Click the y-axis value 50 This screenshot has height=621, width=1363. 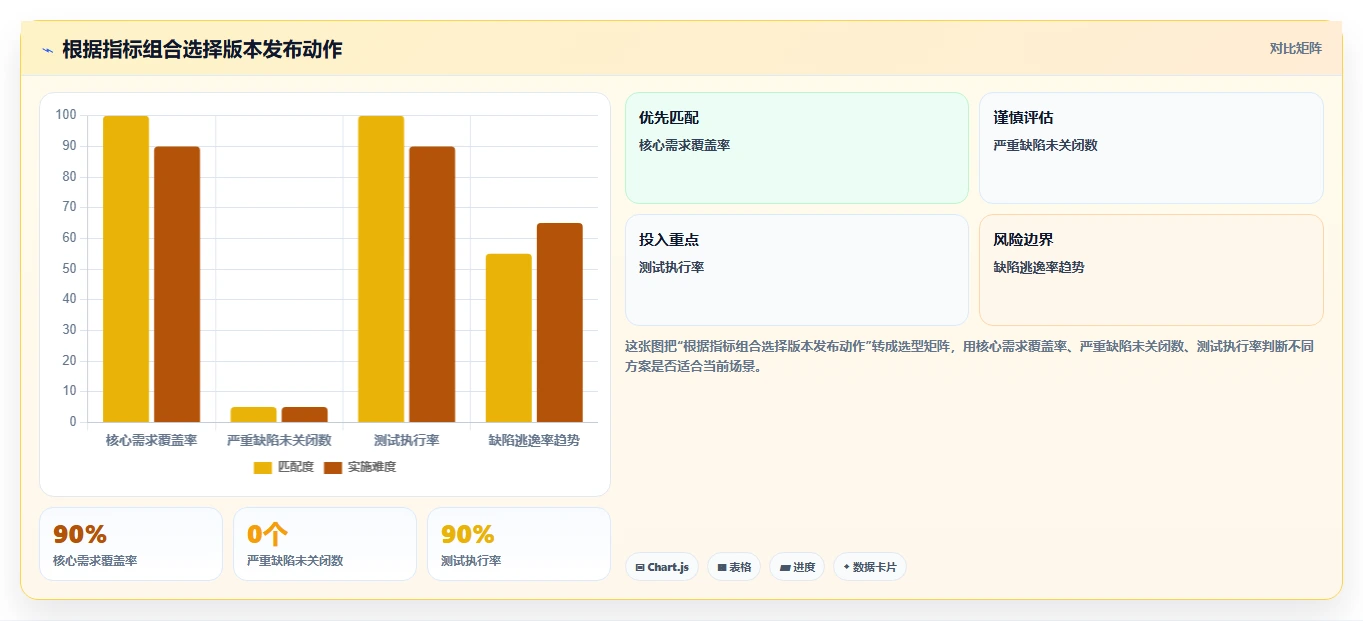click(x=70, y=268)
